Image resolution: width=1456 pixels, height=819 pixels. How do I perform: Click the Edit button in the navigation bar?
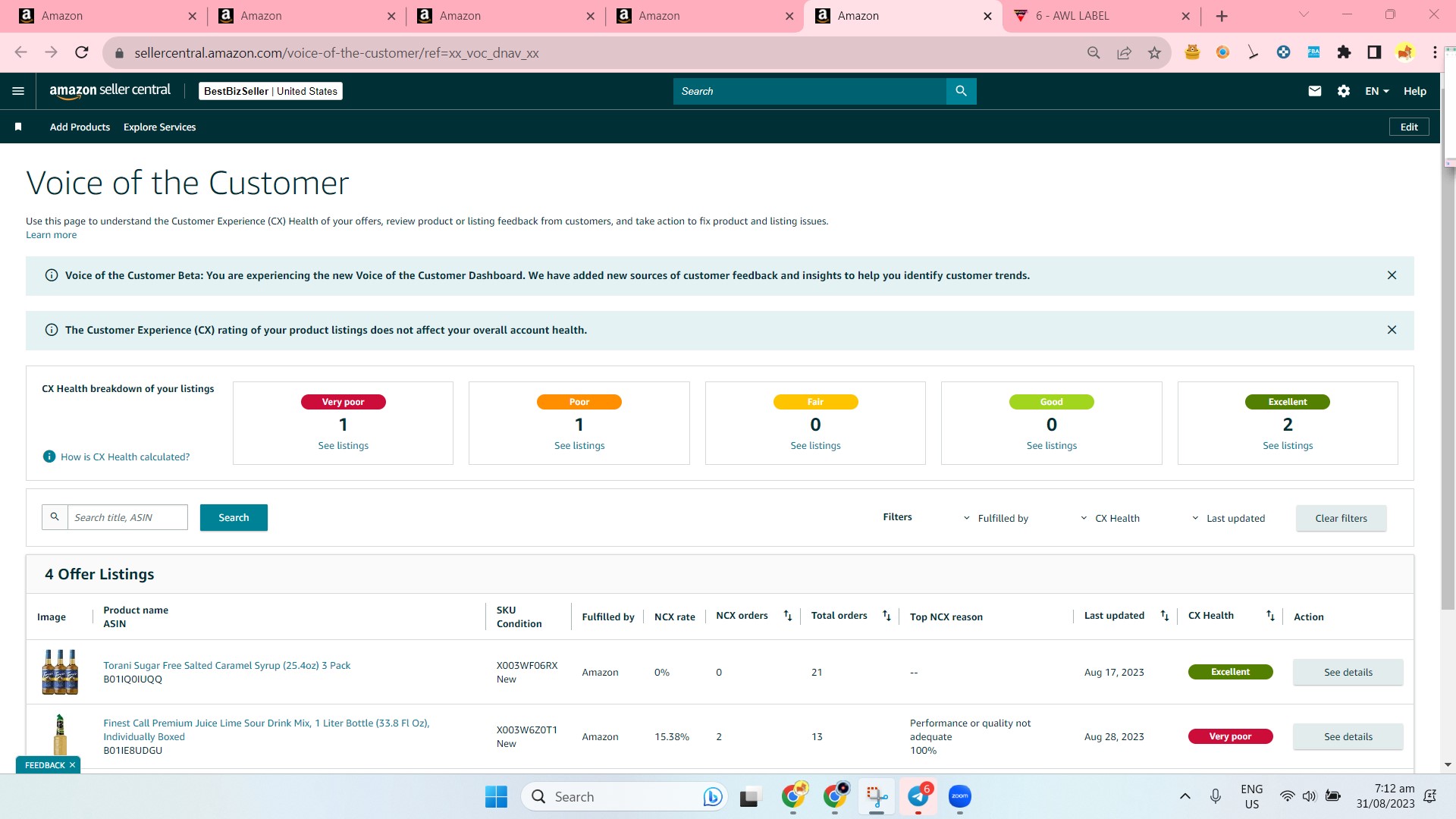pos(1409,127)
